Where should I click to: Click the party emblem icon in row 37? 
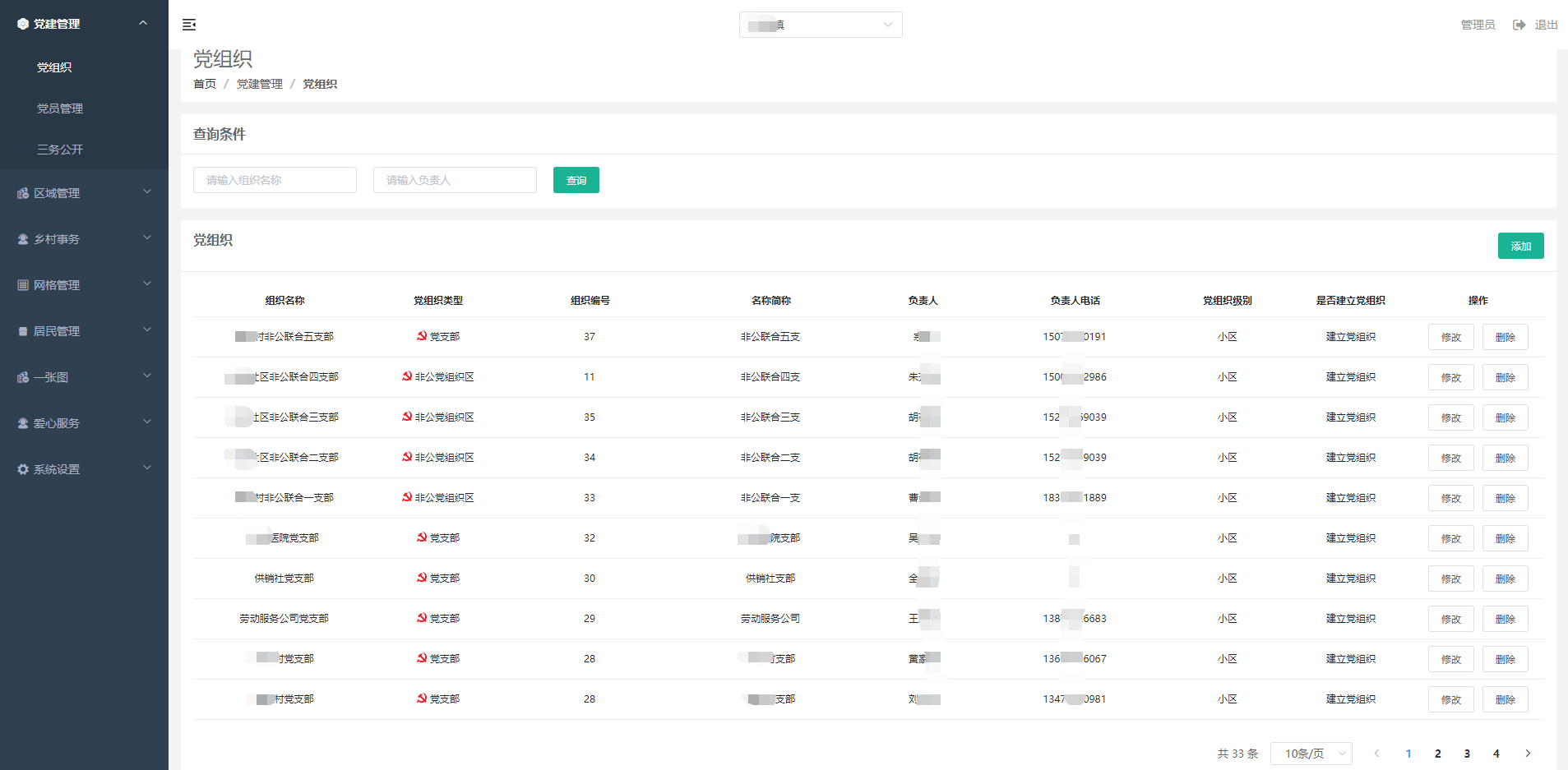(422, 336)
